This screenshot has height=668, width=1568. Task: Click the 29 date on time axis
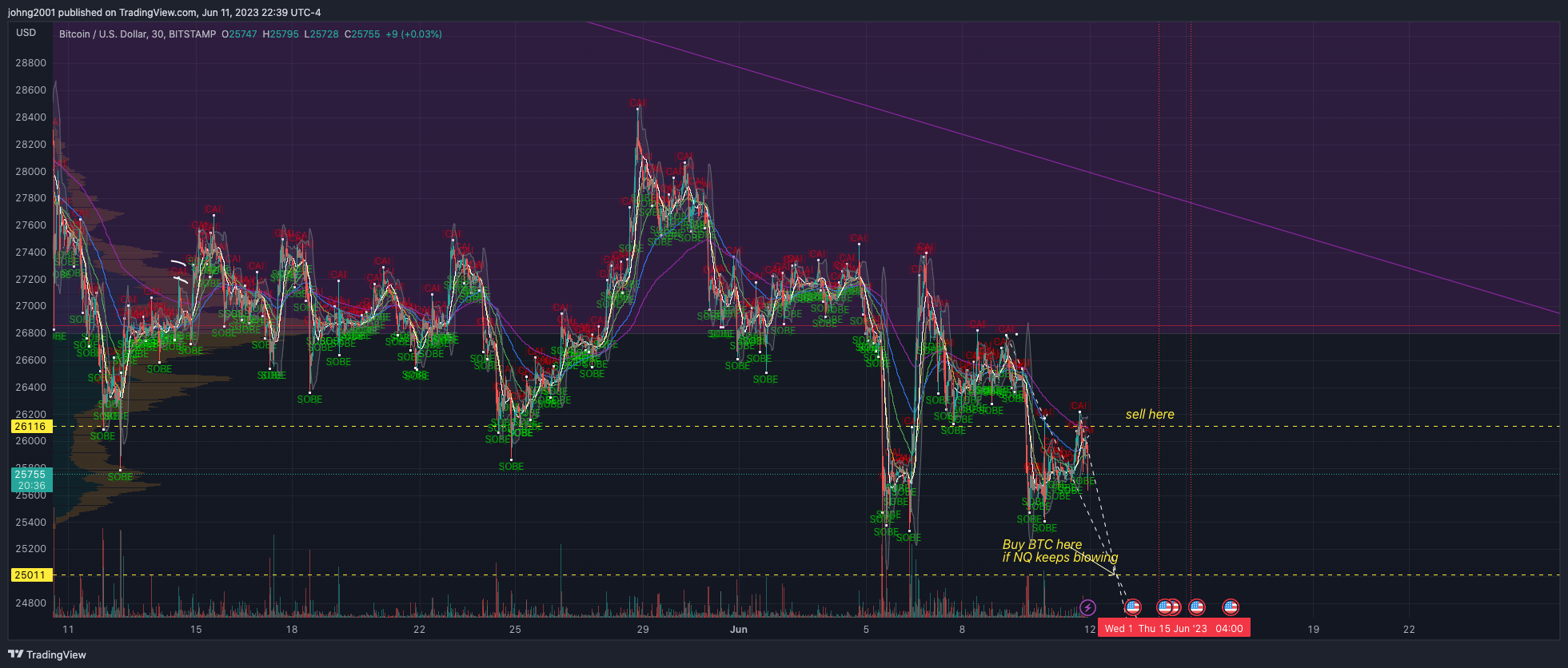(643, 630)
